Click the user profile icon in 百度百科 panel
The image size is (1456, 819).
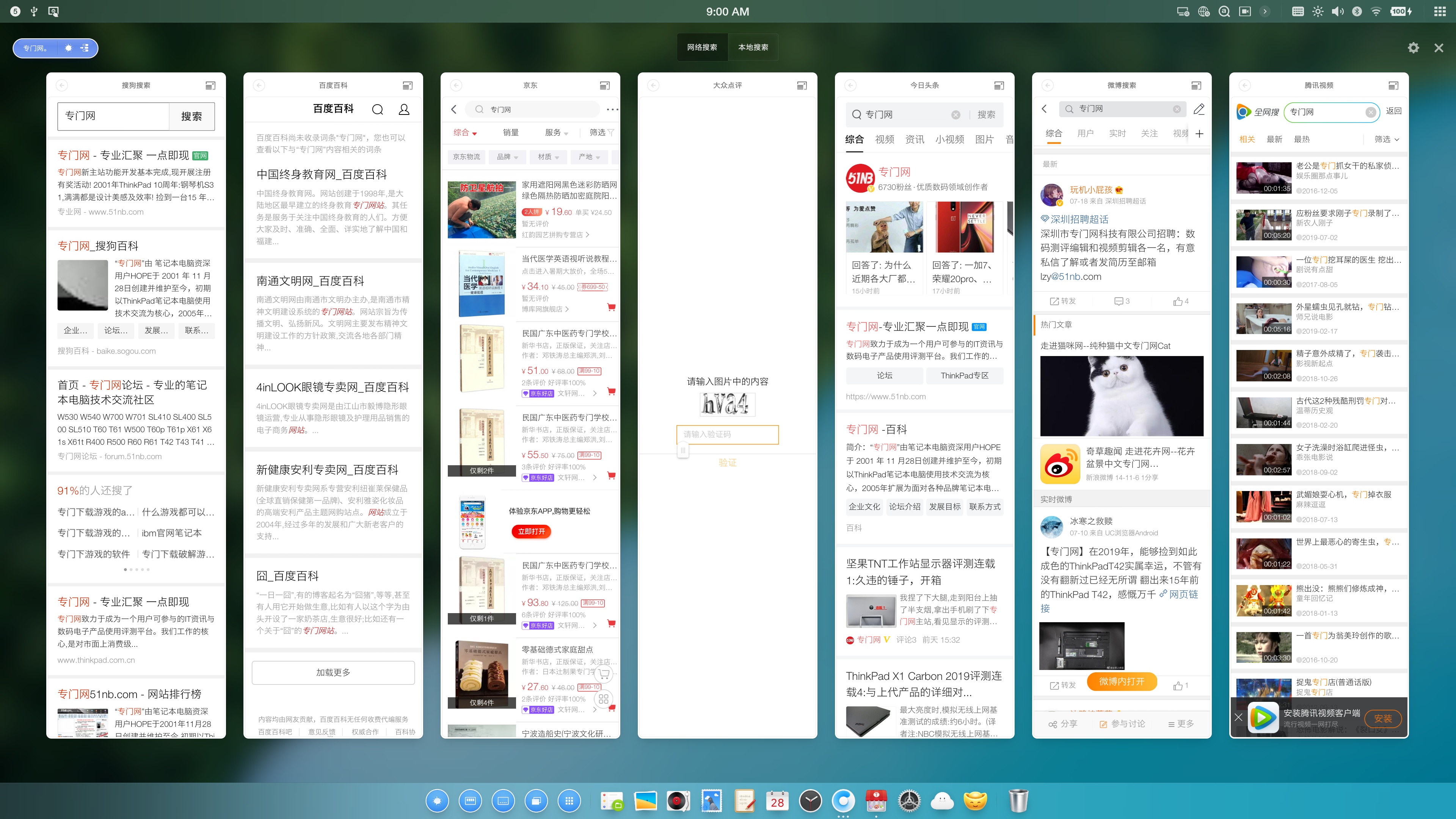403,109
